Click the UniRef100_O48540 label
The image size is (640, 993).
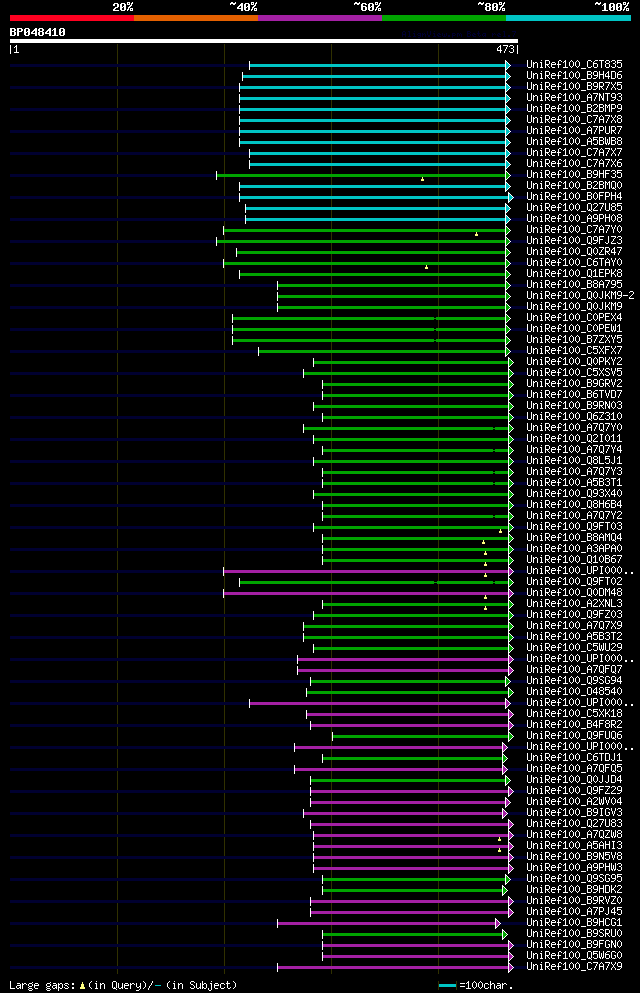coord(574,692)
